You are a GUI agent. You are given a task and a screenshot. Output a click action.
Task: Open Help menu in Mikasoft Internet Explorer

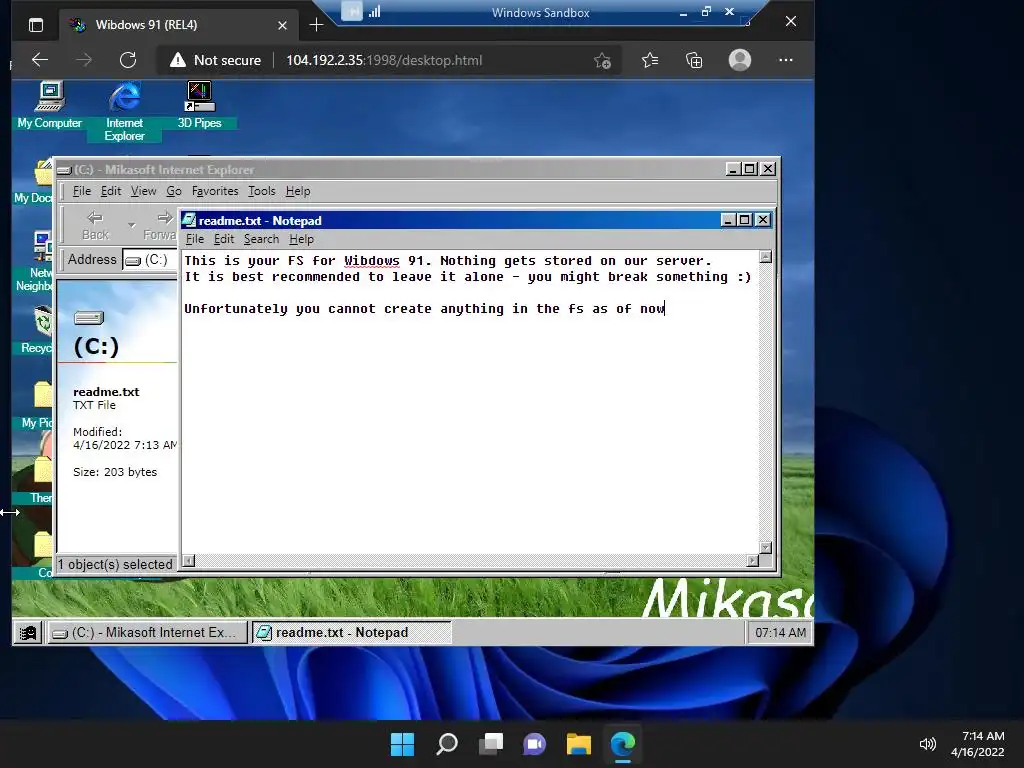coord(298,191)
